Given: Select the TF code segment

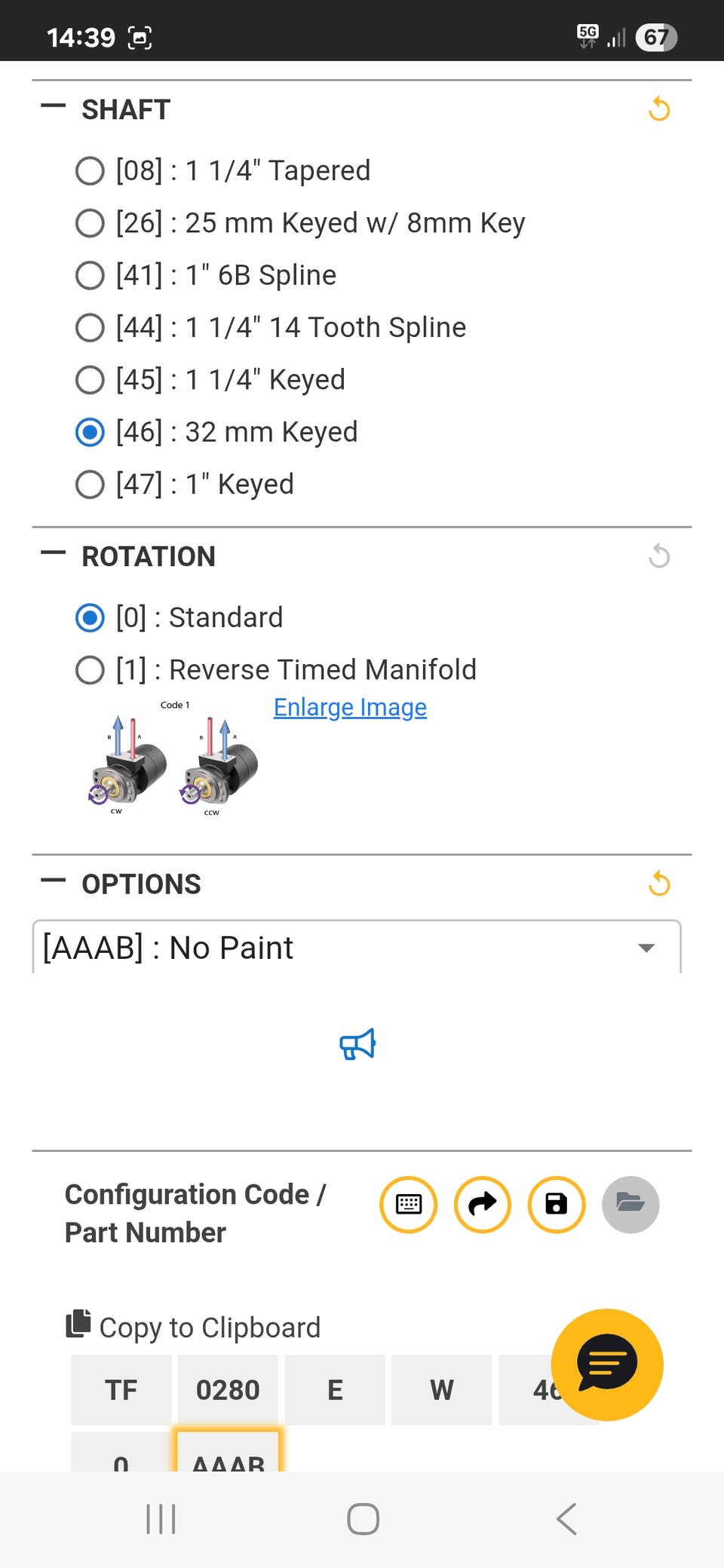Looking at the screenshot, I should coord(121,1389).
